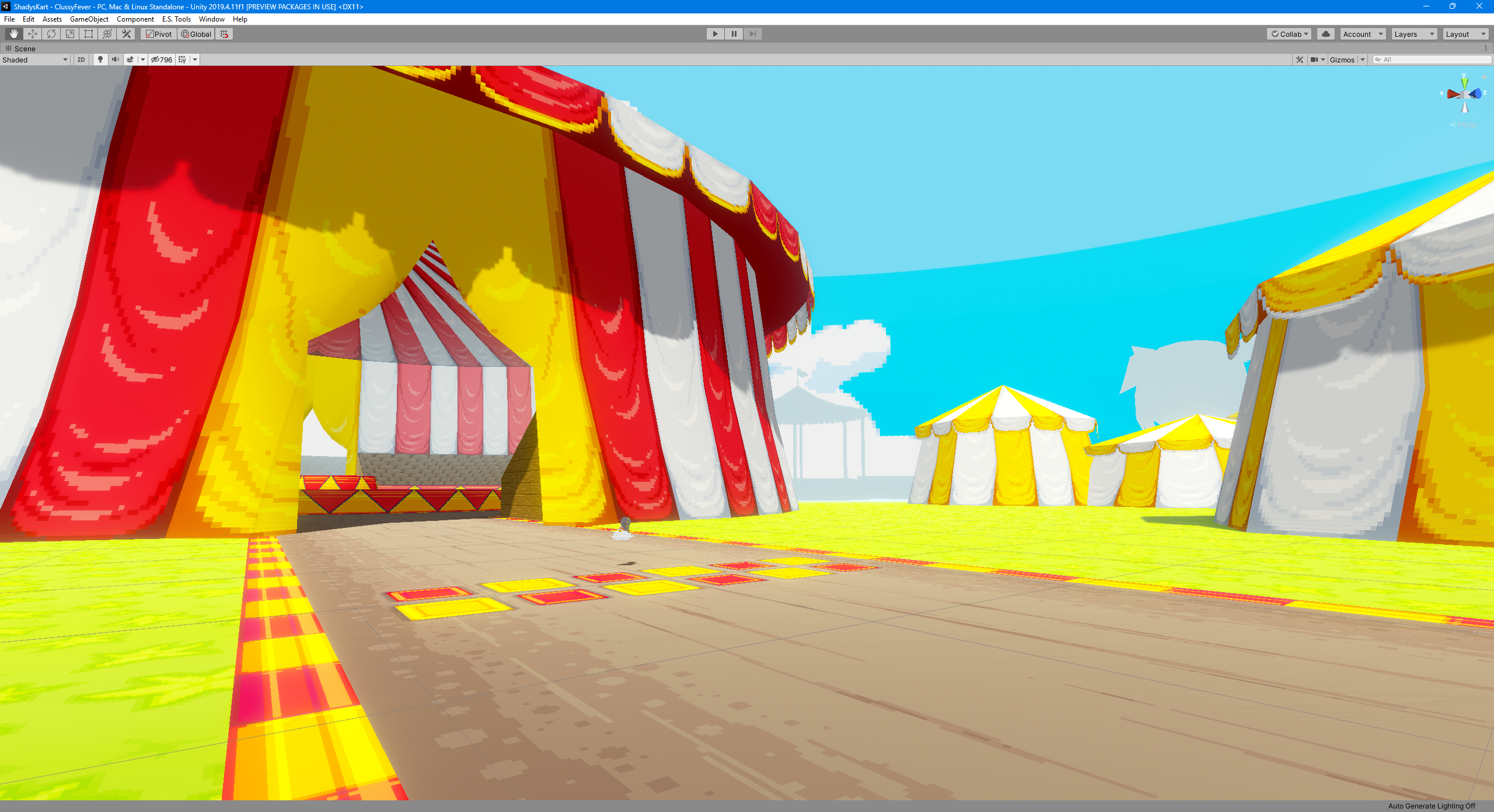Open the E.S. Tools menu

(x=176, y=19)
